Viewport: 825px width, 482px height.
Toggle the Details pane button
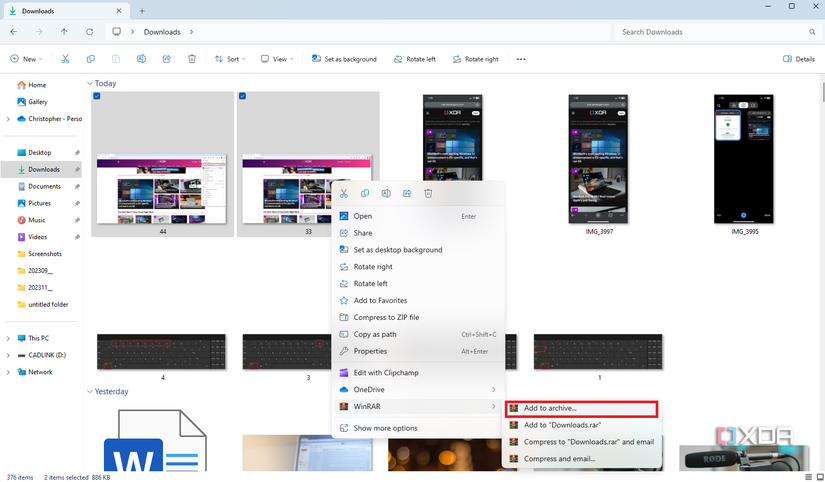pos(798,59)
